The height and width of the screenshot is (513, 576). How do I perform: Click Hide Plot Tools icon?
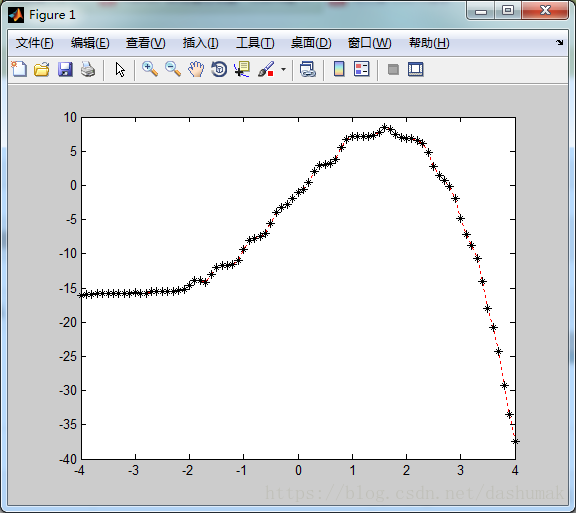click(393, 69)
